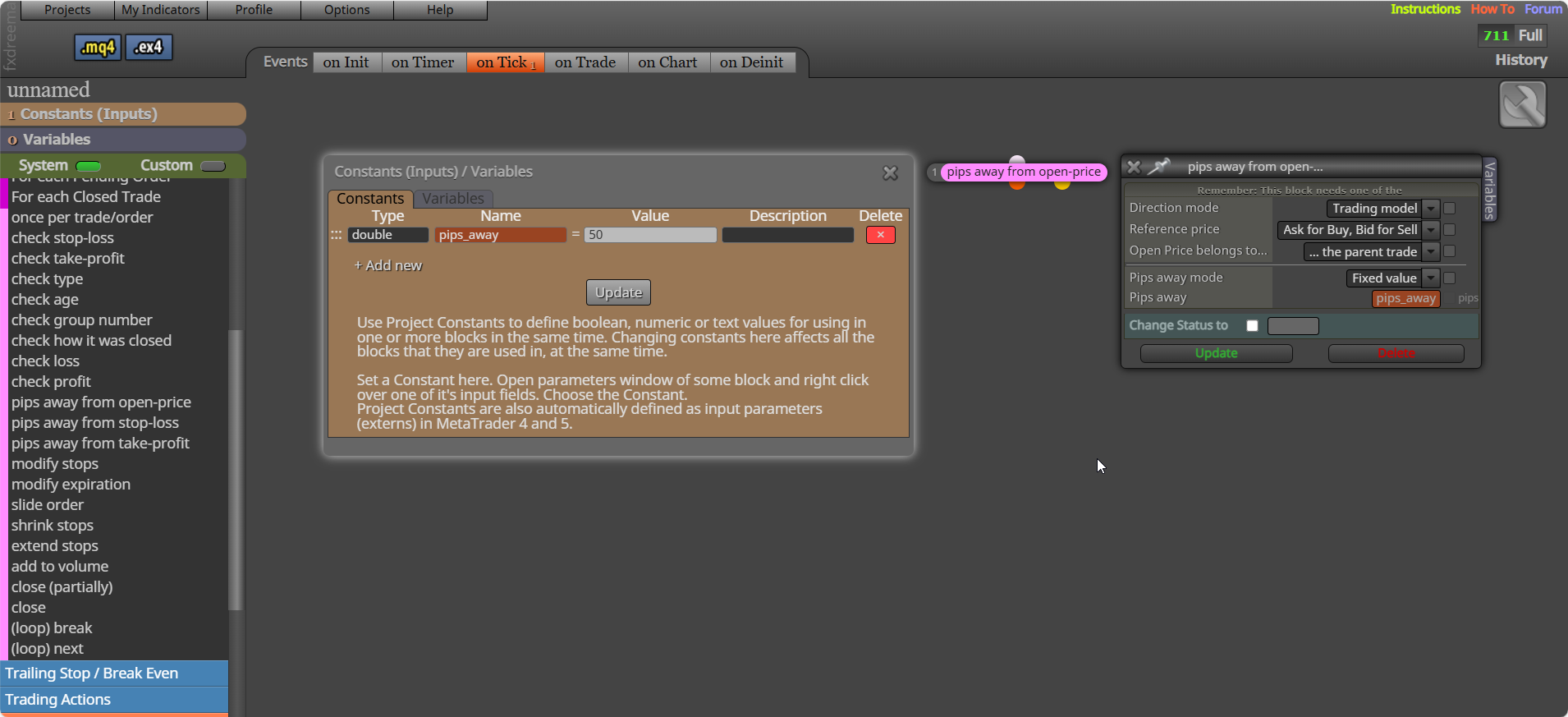1568x717 pixels.
Task: Click the red Delete button in block panel
Action: 1396,353
